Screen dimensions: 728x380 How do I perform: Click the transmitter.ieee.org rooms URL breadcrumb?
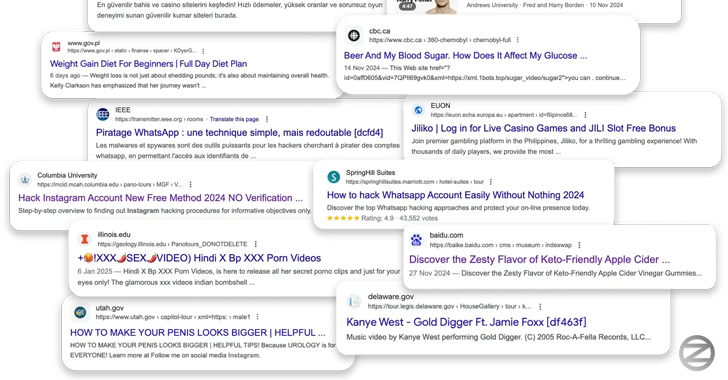[x=159, y=119]
